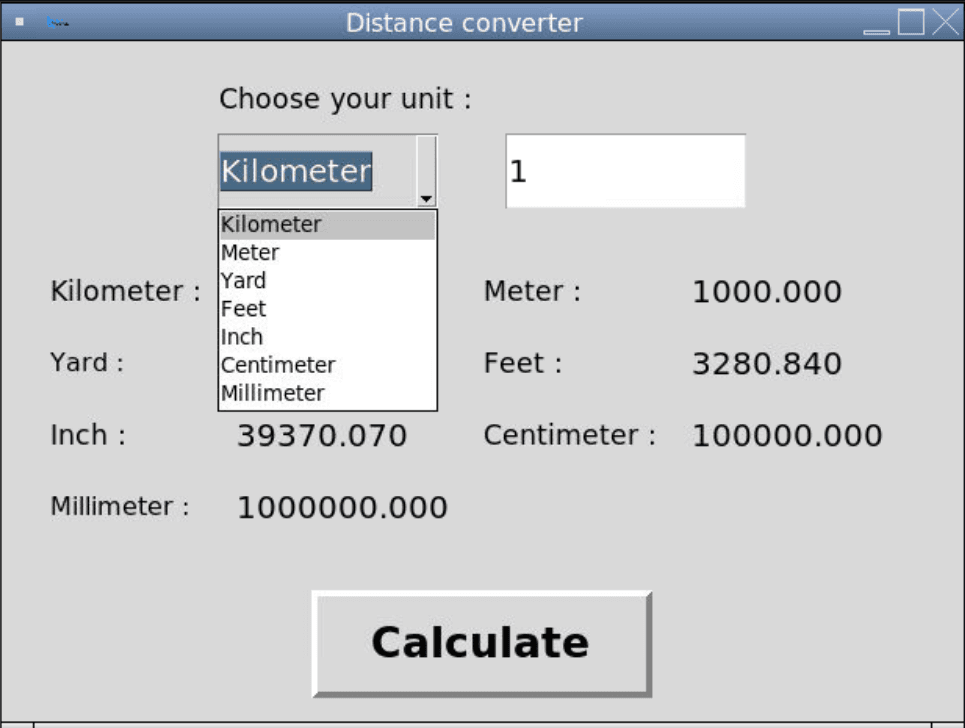Click the 'Inch :' result label
This screenshot has height=728, width=965.
tap(88, 435)
